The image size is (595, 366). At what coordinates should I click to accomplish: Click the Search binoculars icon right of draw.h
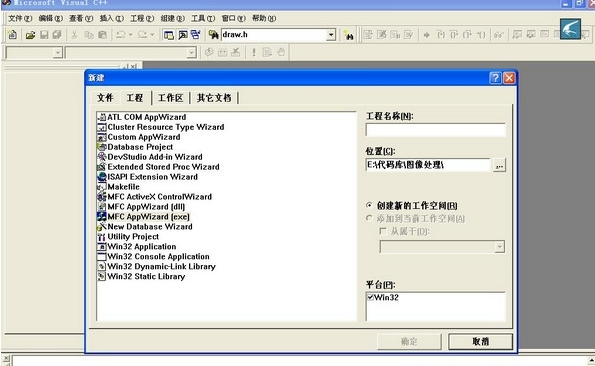click(x=348, y=35)
